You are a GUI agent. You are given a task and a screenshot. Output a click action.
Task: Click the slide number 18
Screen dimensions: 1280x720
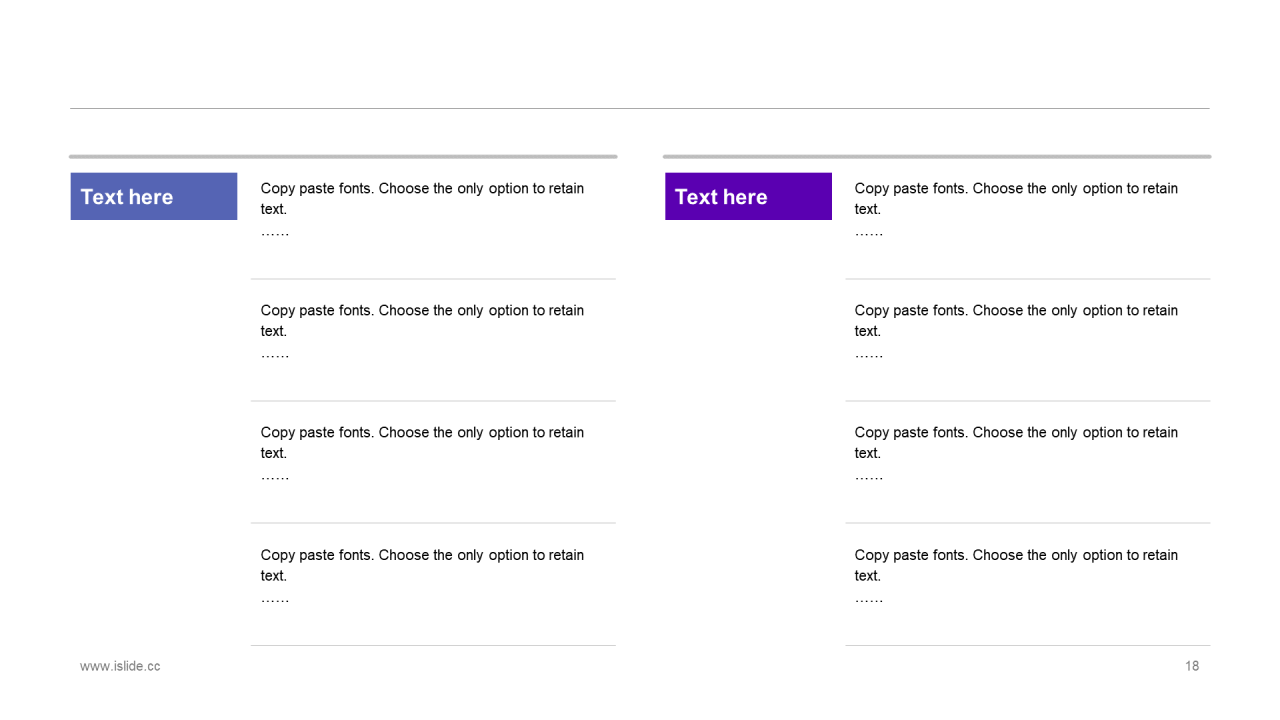point(1192,666)
